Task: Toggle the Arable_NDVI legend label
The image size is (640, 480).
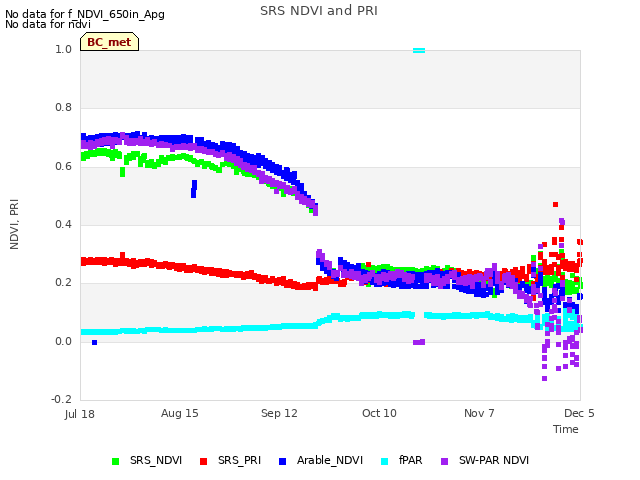Action: point(330,460)
